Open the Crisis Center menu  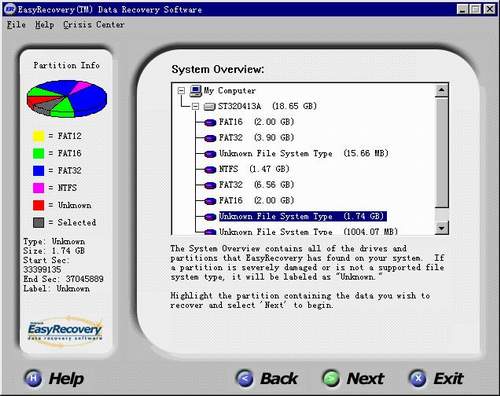coord(94,25)
